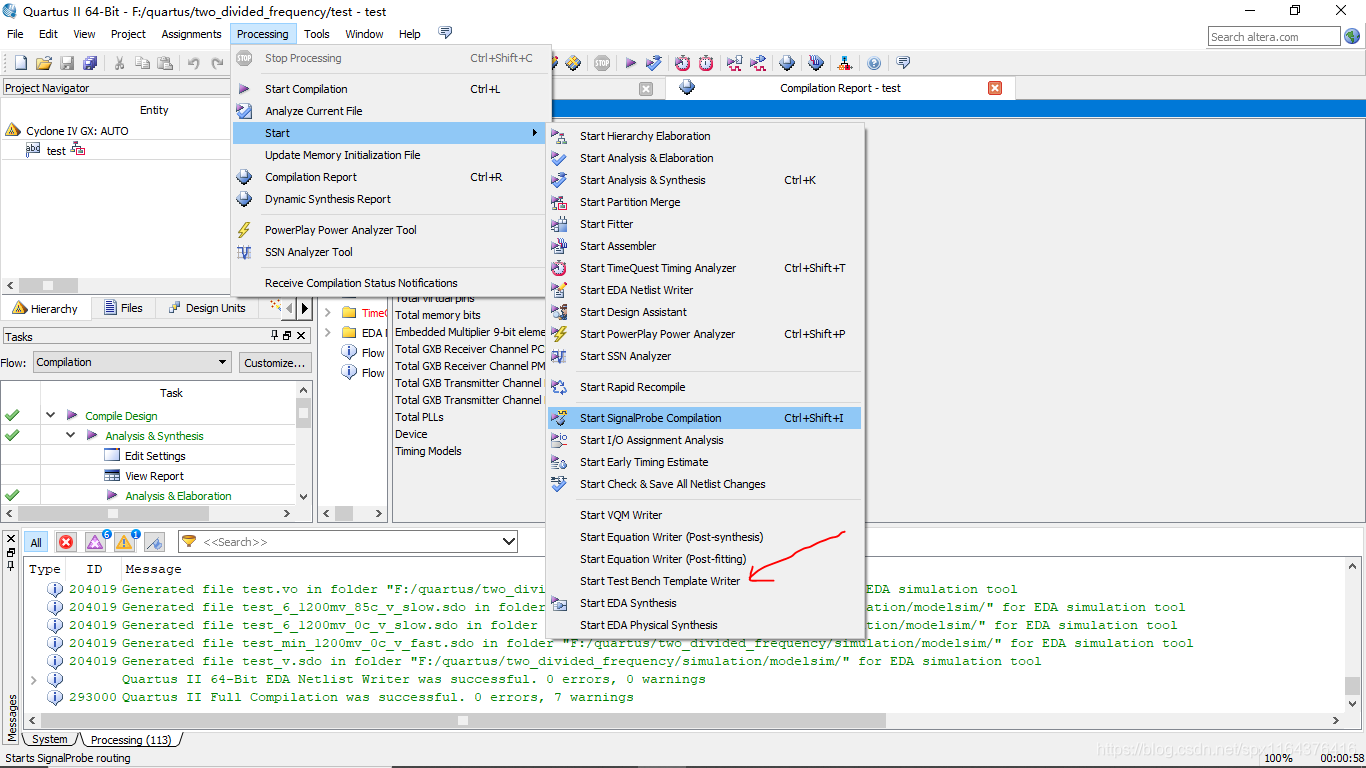Image resolution: width=1366 pixels, height=768 pixels.
Task: Click the New file toolbar icon
Action: tap(20, 63)
